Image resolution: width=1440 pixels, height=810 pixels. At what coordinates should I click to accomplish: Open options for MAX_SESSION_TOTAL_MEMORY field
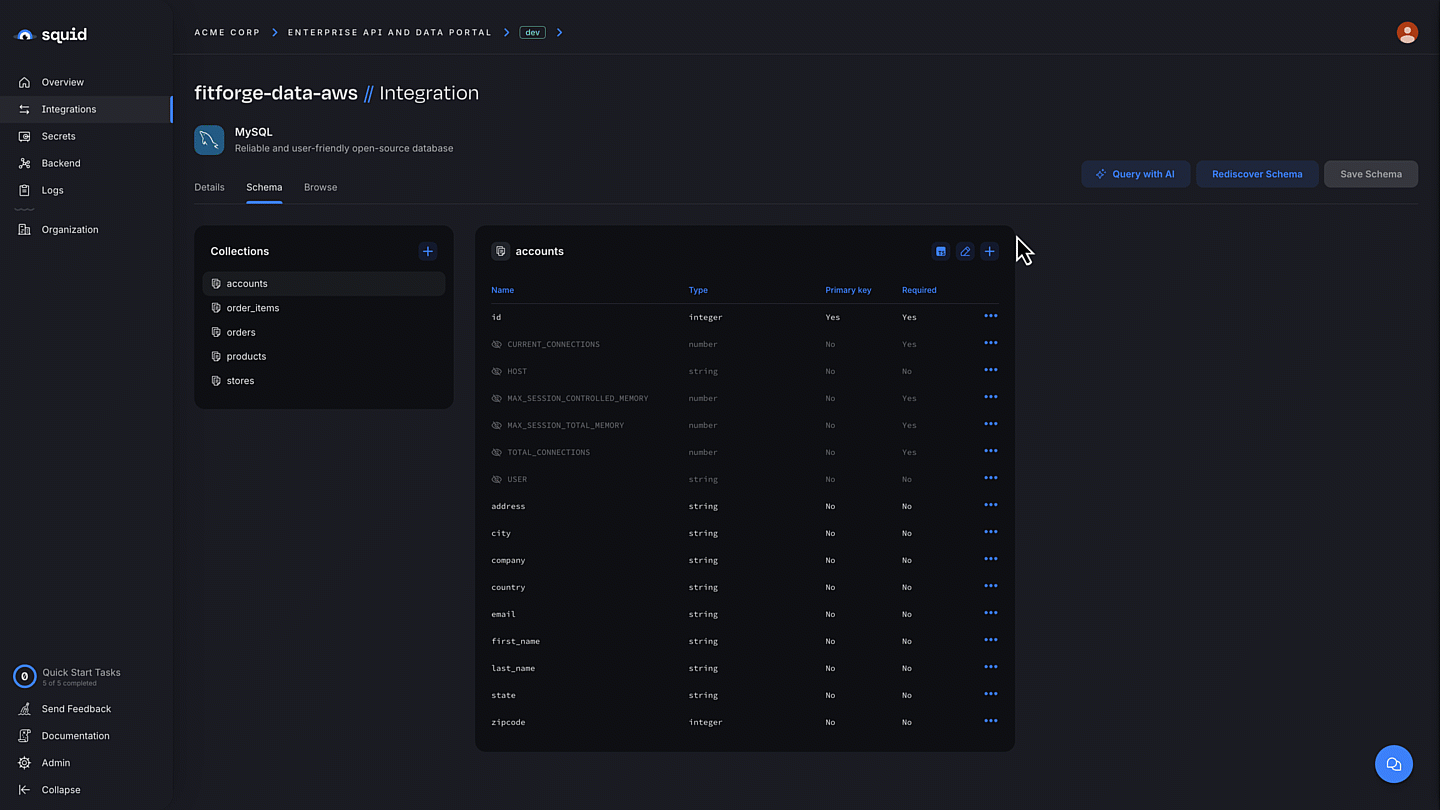[991, 424]
